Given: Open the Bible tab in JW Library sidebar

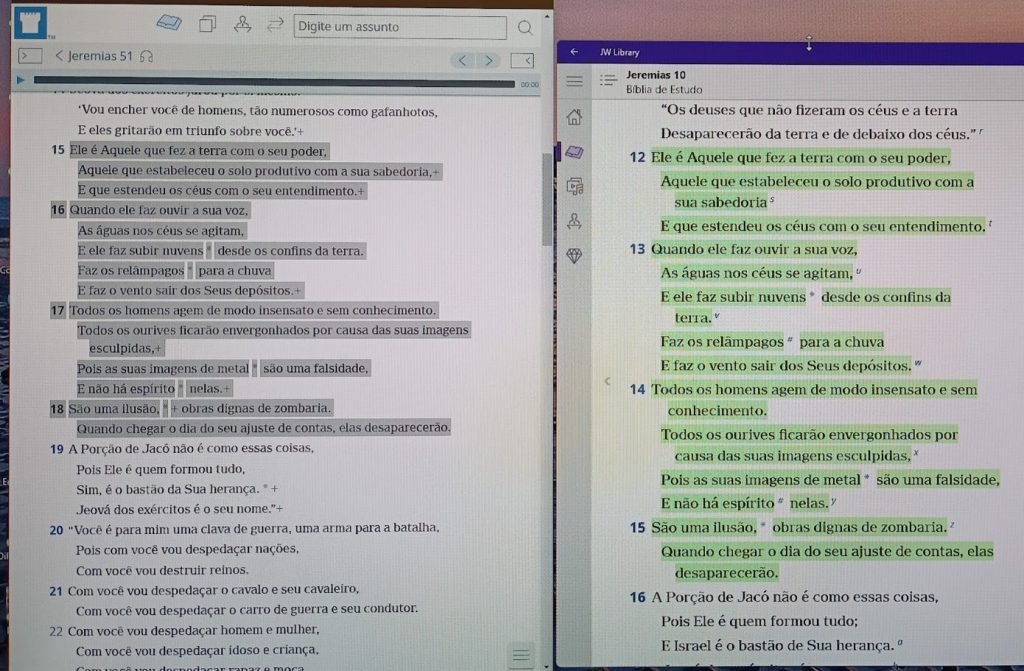Looking at the screenshot, I should (575, 152).
